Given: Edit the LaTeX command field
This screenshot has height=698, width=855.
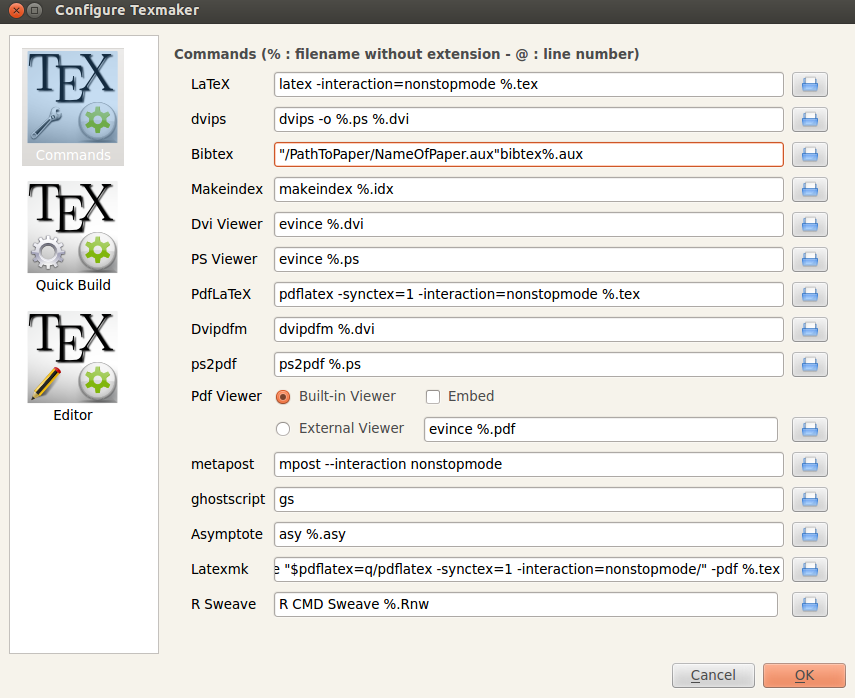Looking at the screenshot, I should pos(528,85).
